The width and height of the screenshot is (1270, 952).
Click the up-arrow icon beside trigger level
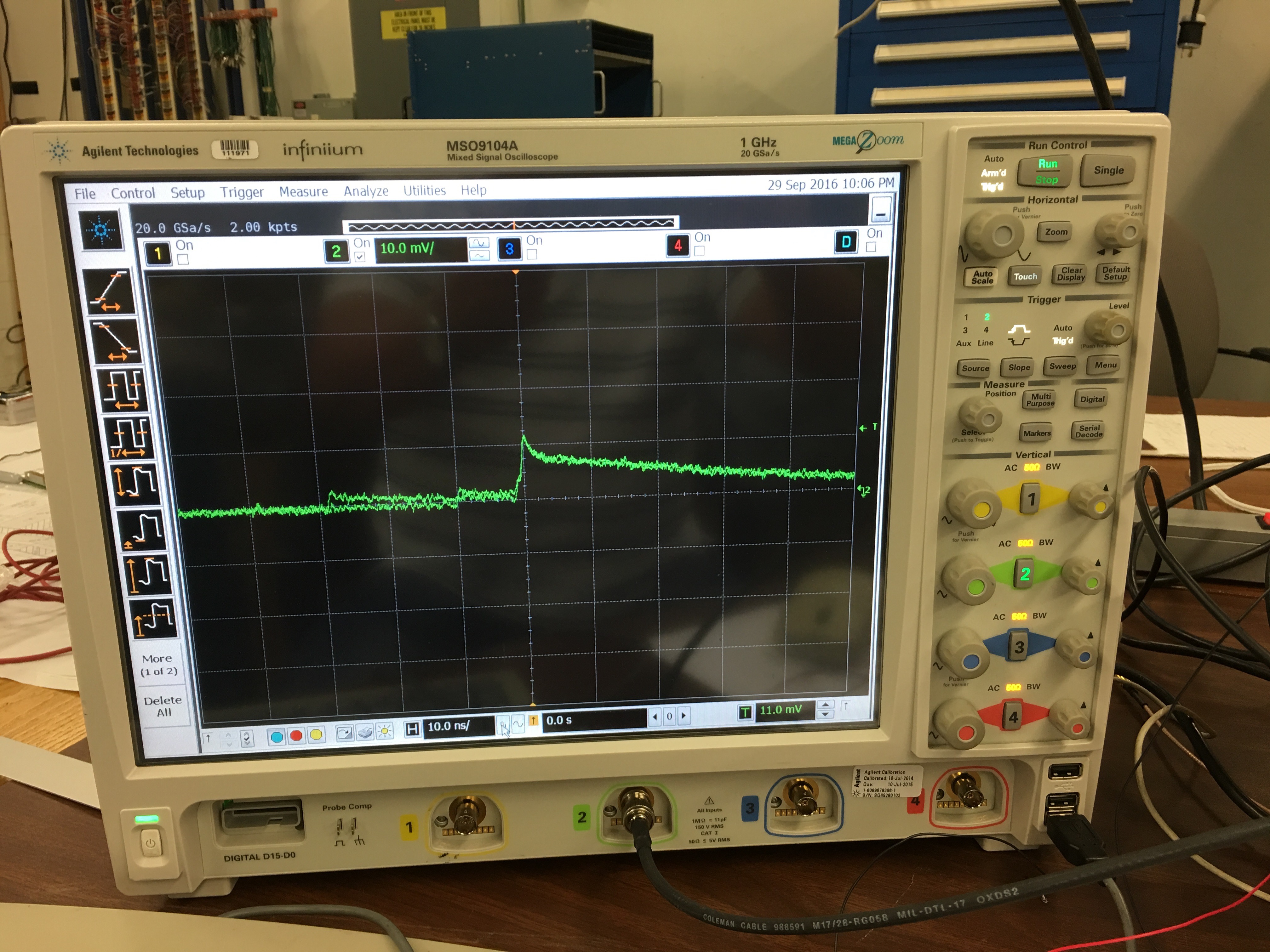pos(845,706)
